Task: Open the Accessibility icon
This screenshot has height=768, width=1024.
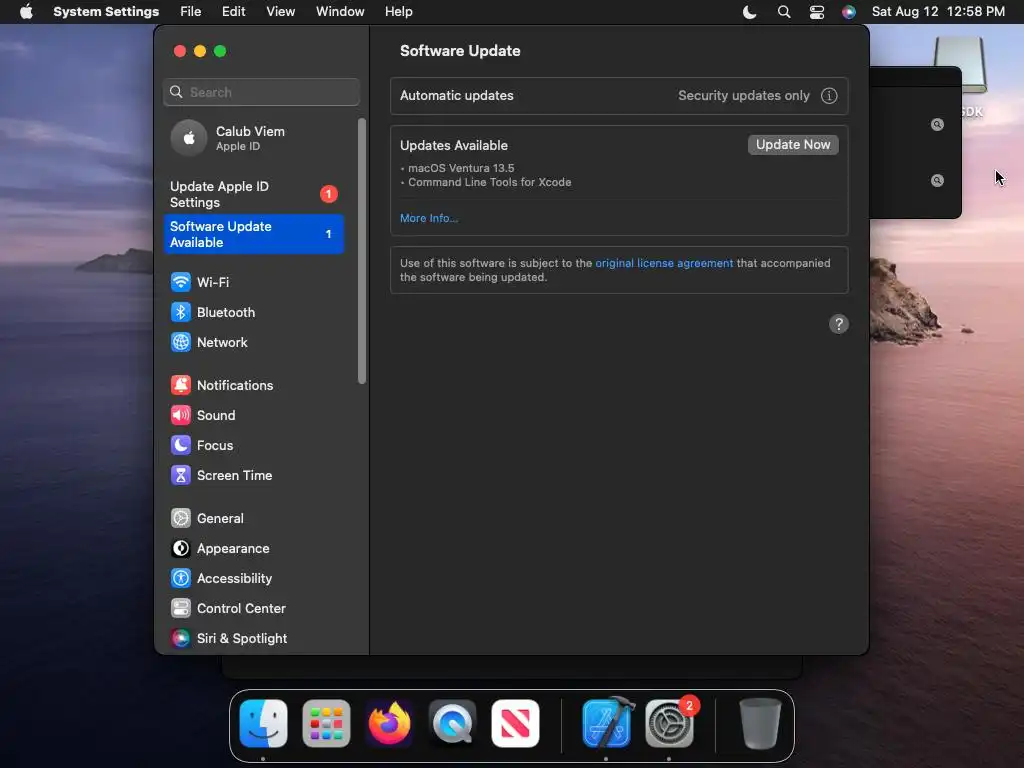Action: [x=181, y=579]
